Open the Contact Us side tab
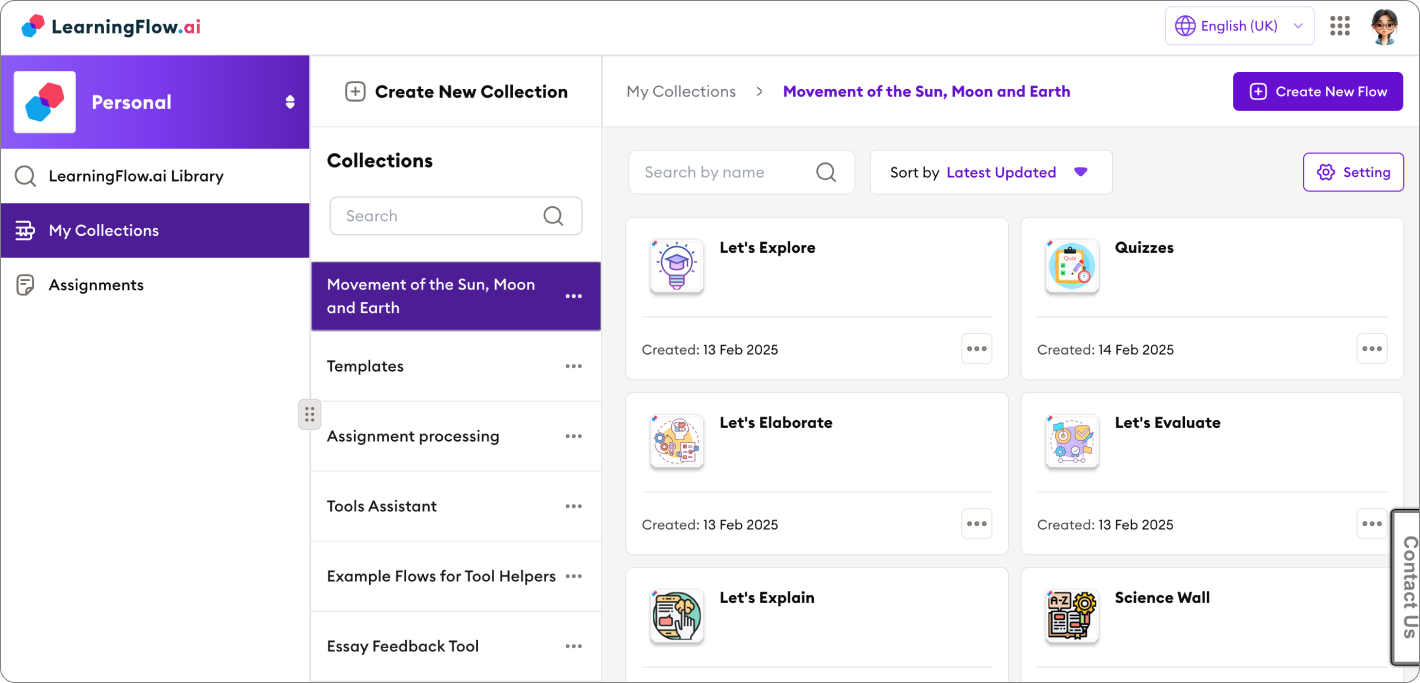The image size is (1420, 683). (1406, 587)
